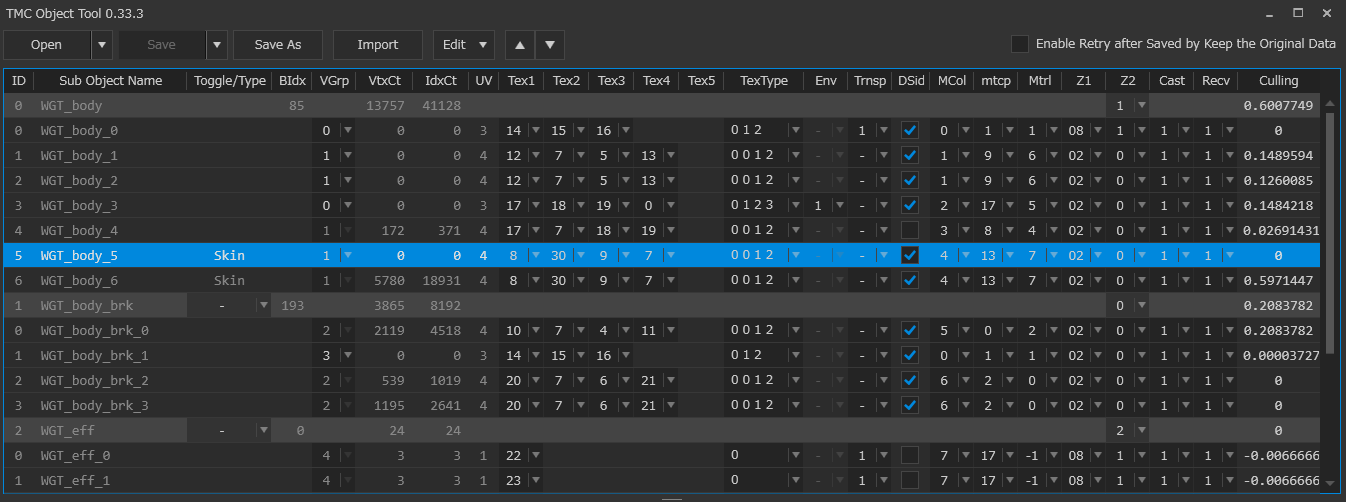The image size is (1346, 502).
Task: Click the bottom panel splitter grip
Action: point(672,498)
